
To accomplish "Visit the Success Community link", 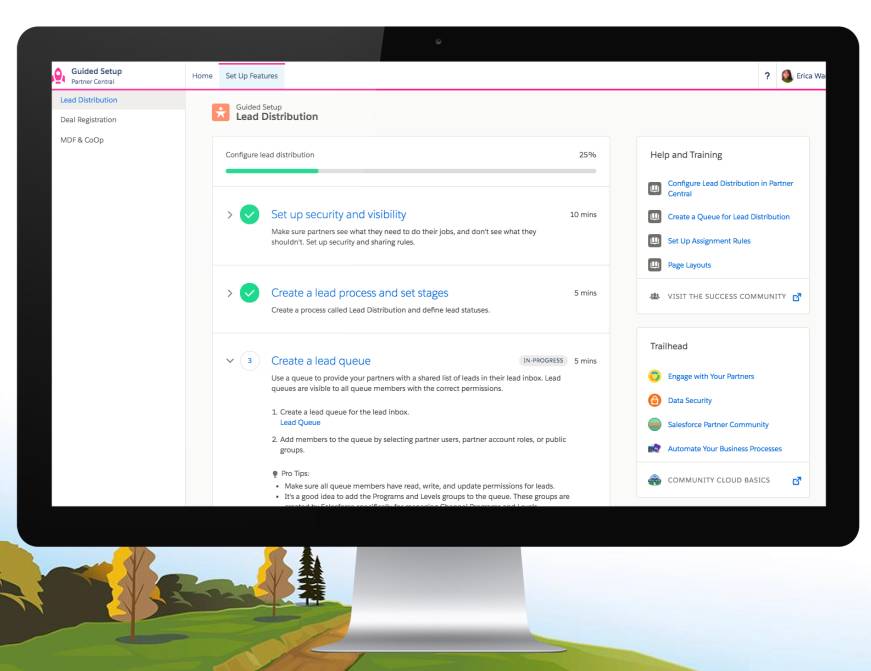I will [727, 297].
